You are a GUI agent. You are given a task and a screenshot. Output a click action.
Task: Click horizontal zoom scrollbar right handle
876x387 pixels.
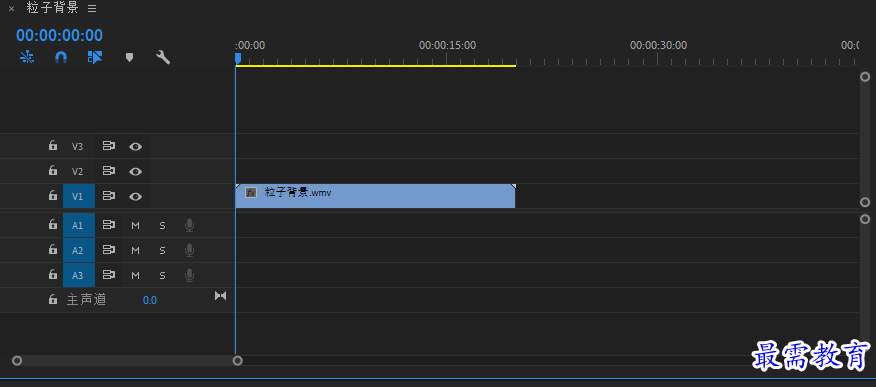[x=237, y=361]
